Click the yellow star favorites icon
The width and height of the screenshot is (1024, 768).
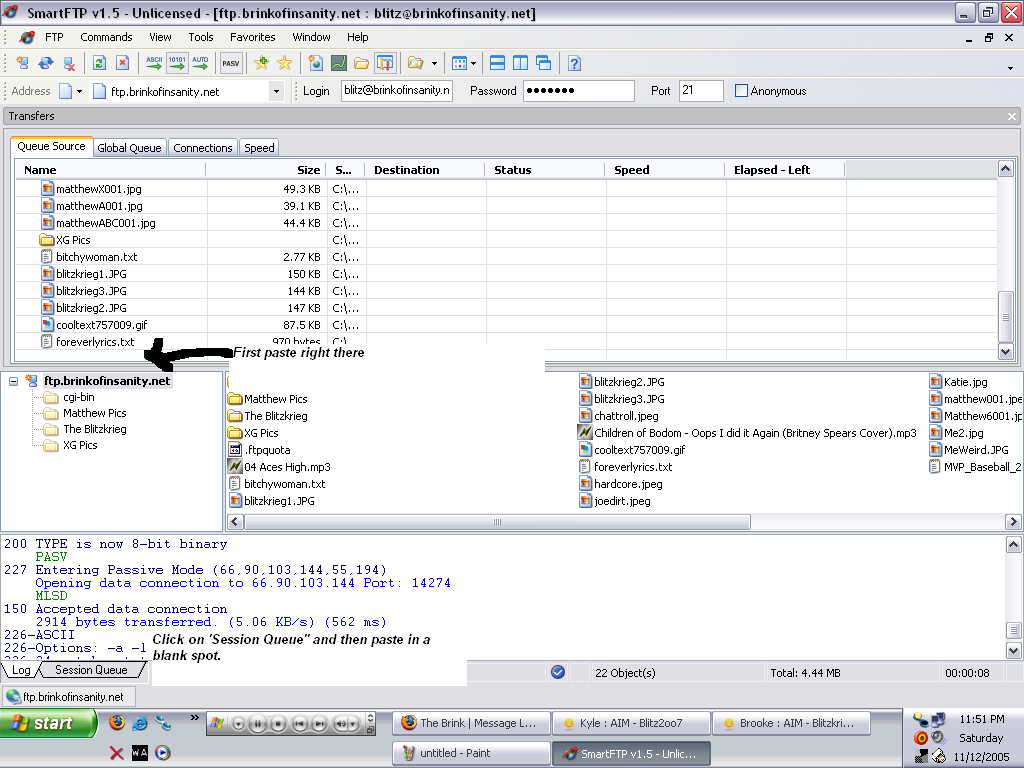(285, 63)
